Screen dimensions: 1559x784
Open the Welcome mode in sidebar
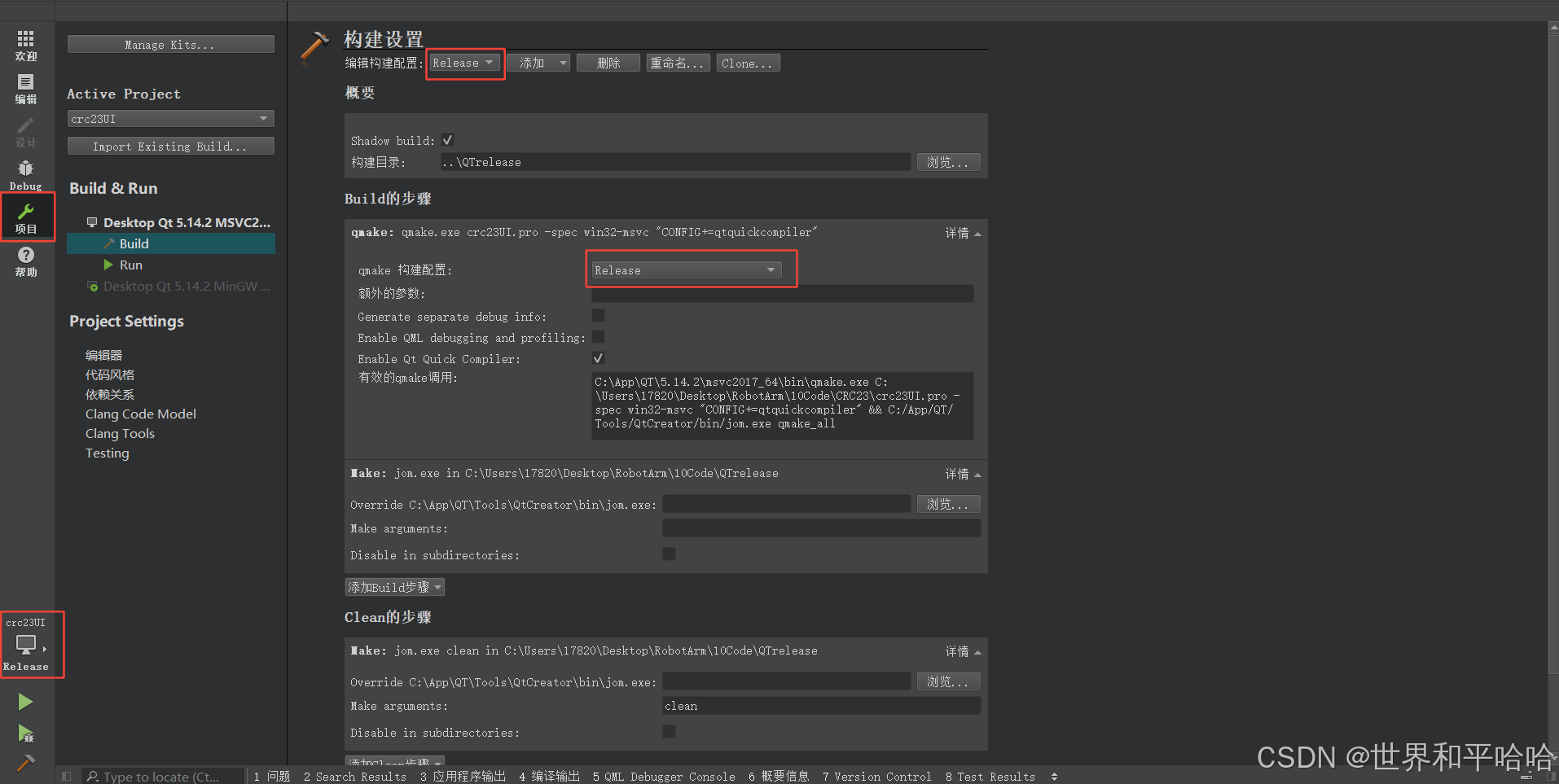click(25, 45)
